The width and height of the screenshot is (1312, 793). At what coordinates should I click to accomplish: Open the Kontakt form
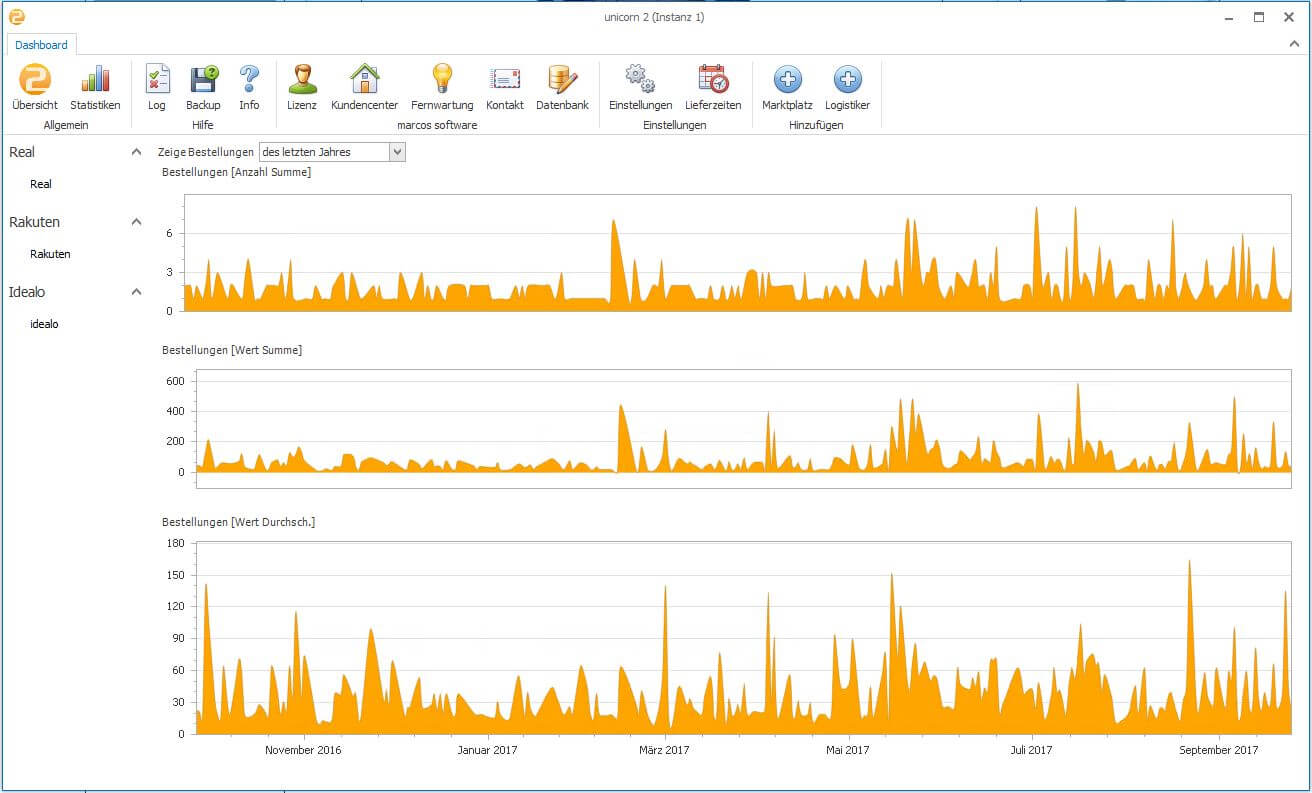pos(505,85)
